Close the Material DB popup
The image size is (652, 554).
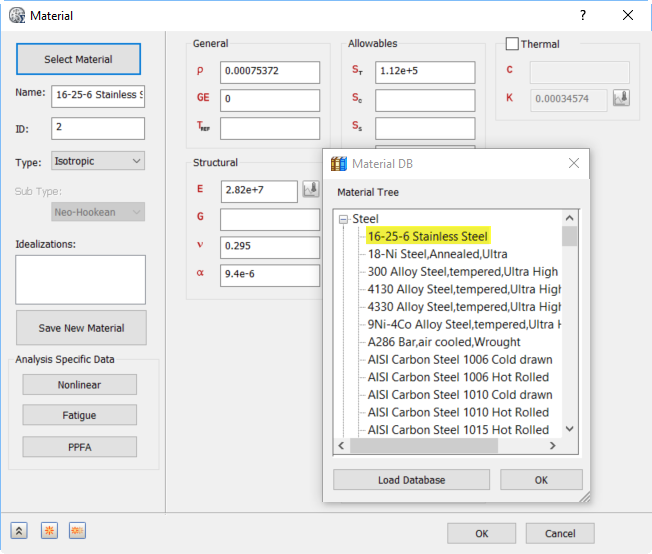[574, 163]
